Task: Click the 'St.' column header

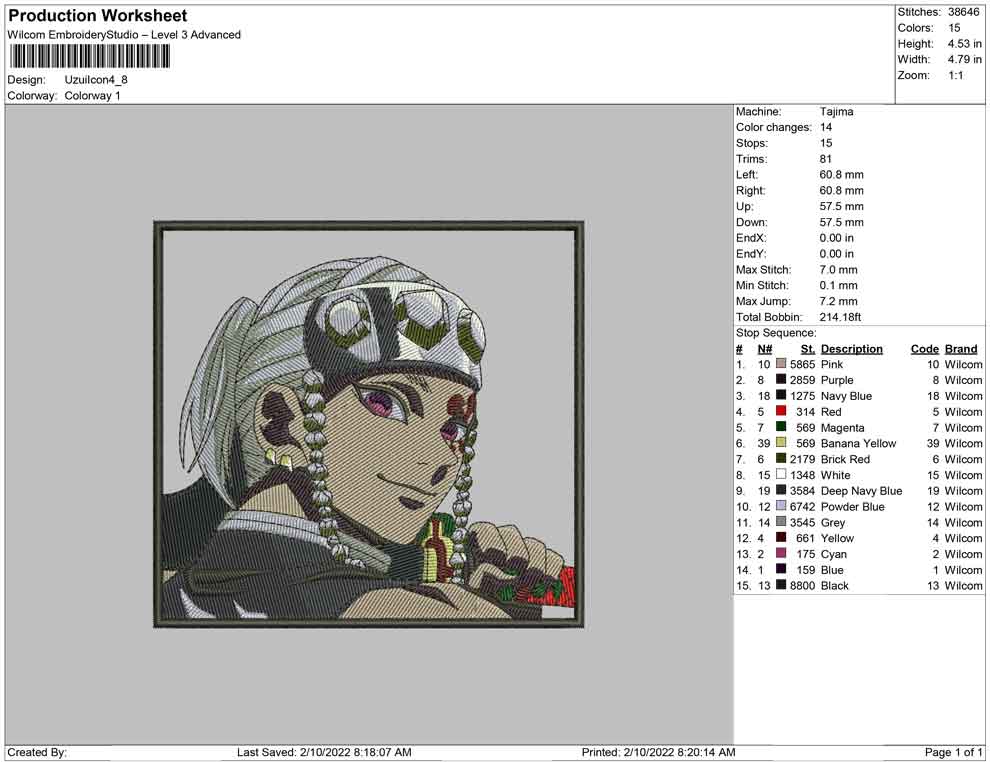Action: [808, 349]
